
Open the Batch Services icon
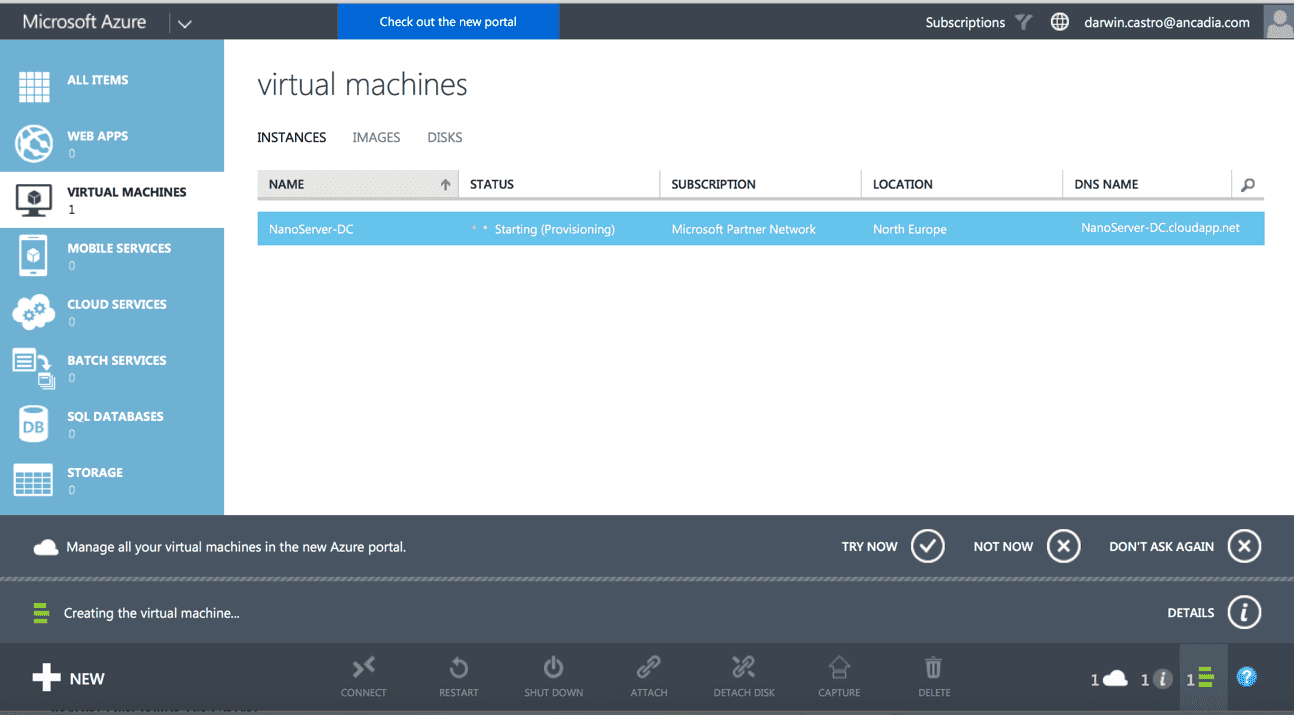[33, 368]
